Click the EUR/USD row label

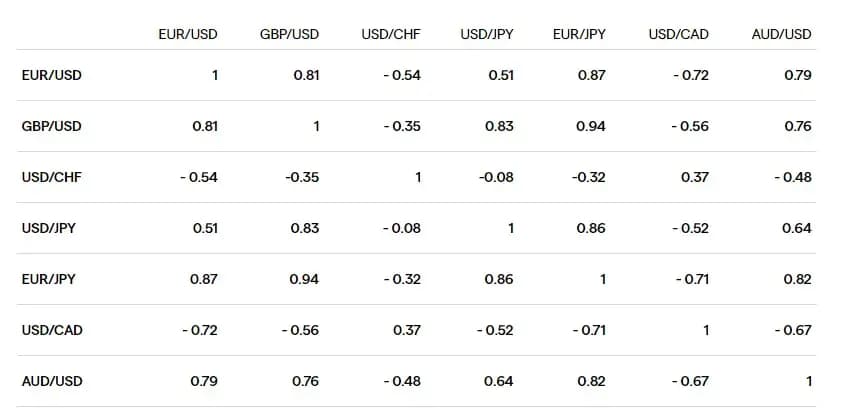coord(52,75)
